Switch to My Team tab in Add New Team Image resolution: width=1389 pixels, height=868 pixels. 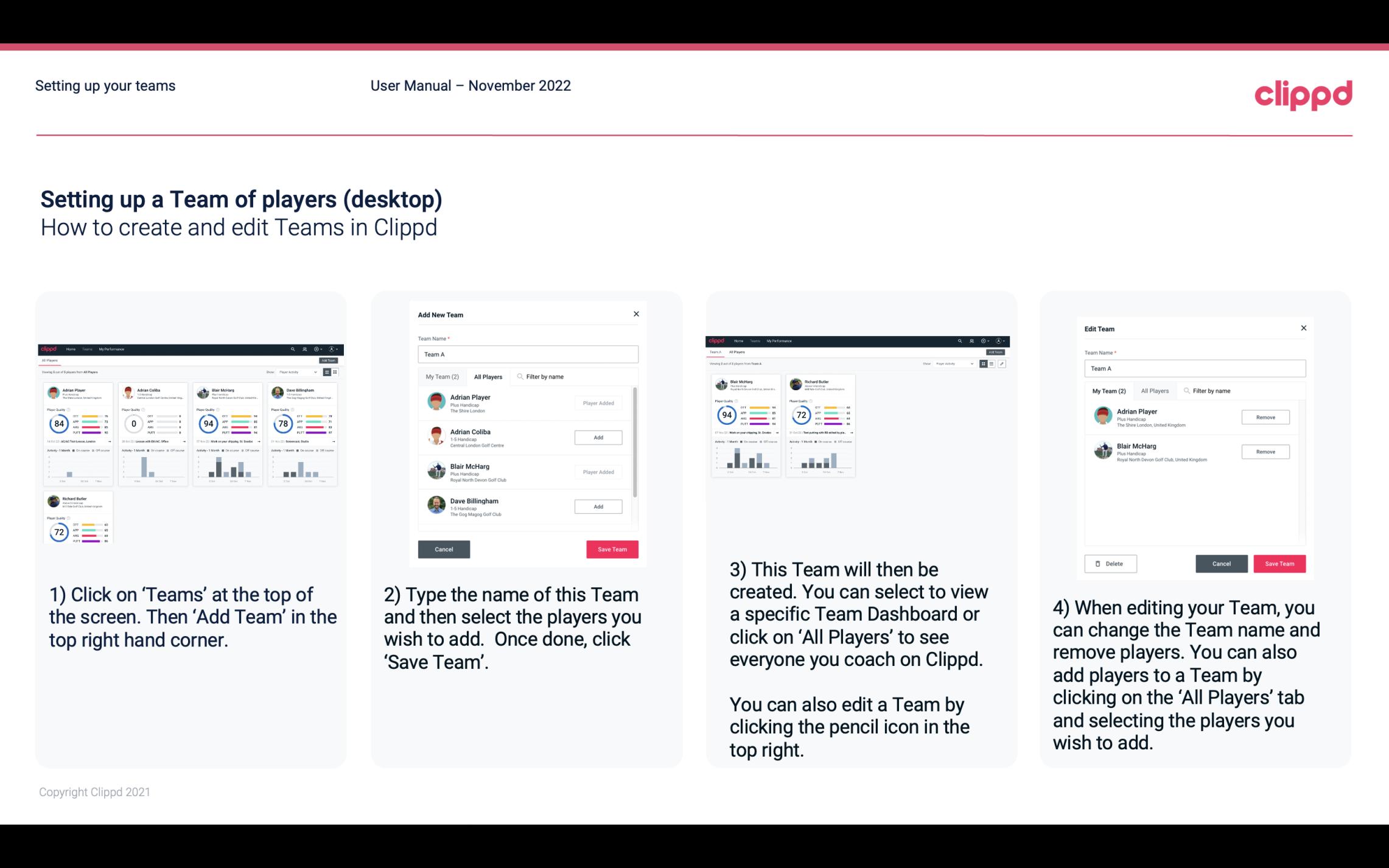click(x=441, y=376)
